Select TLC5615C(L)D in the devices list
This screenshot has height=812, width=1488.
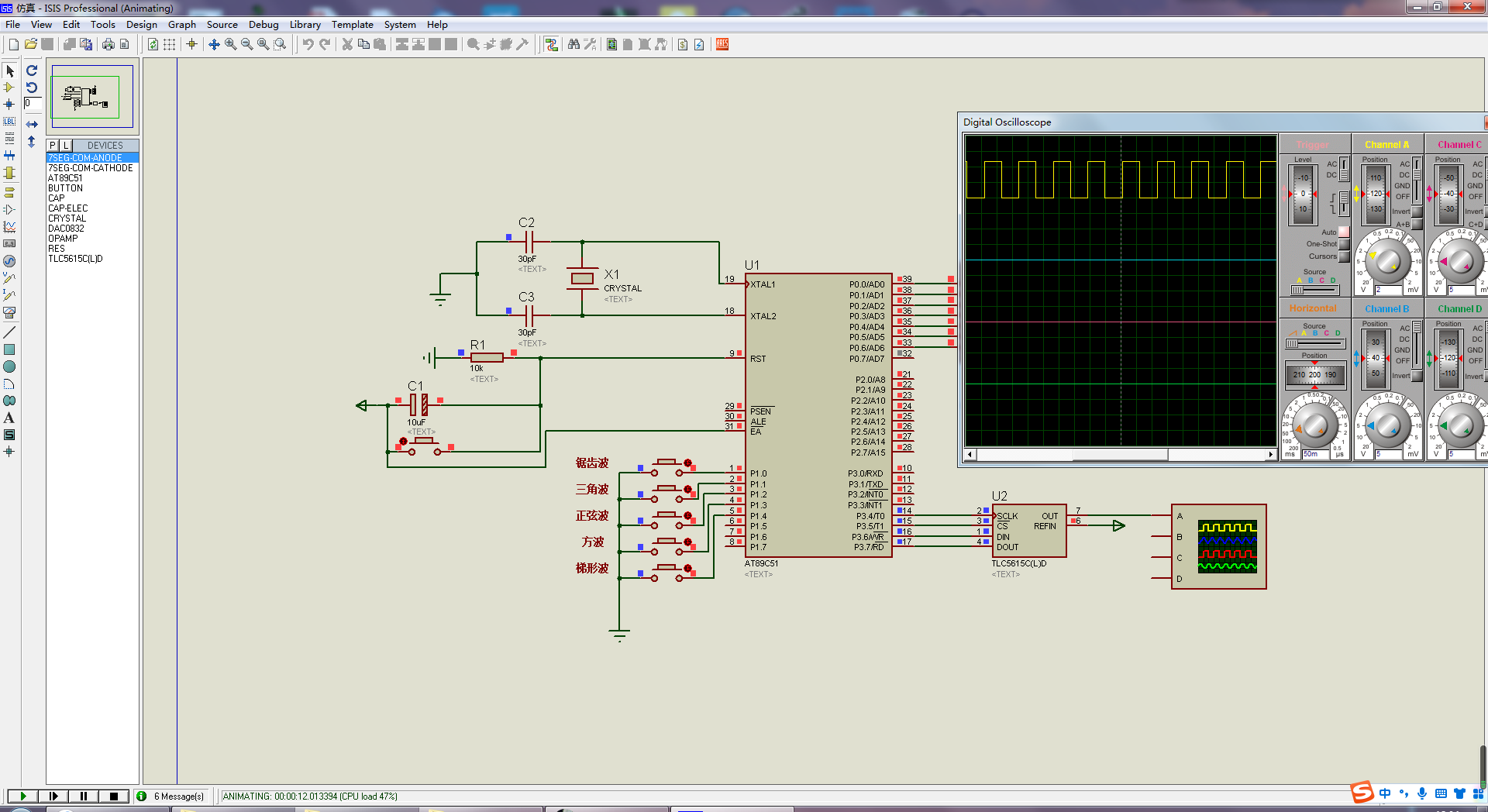(x=75, y=259)
